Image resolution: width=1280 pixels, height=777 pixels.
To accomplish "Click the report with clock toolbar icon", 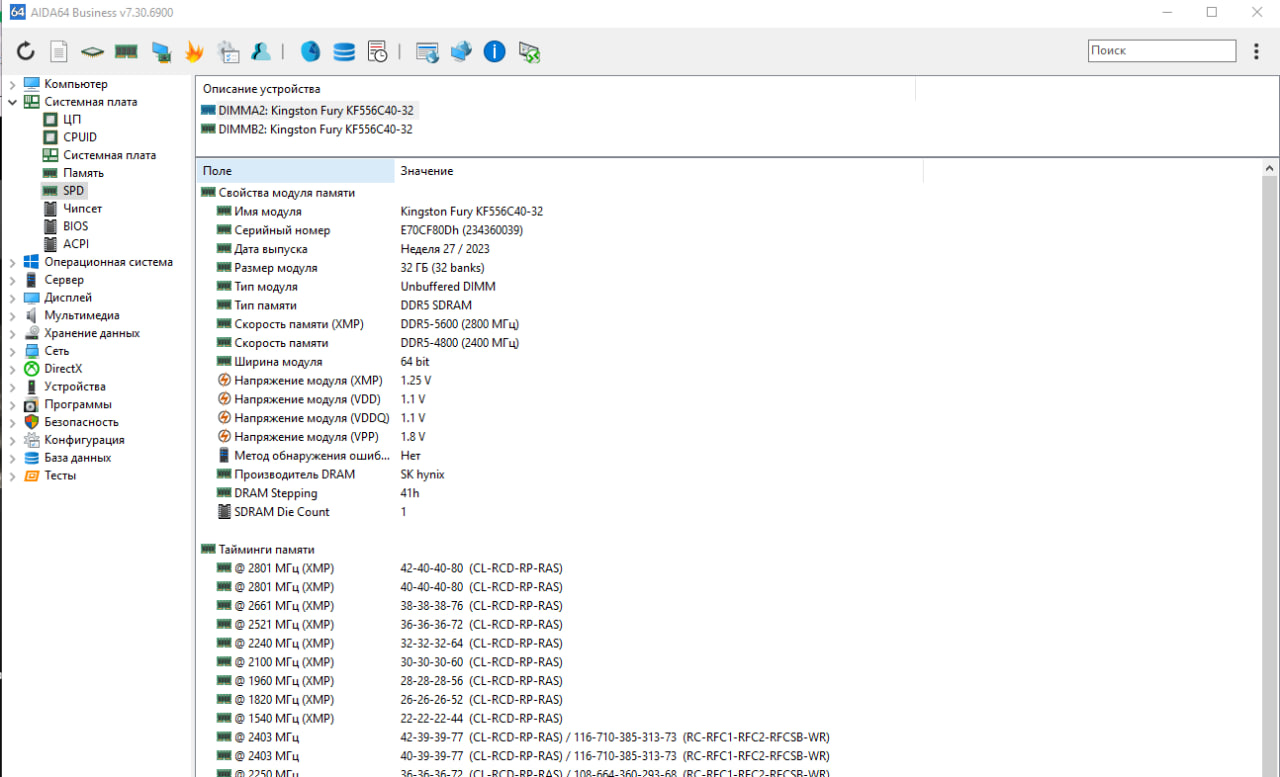I will 378,51.
